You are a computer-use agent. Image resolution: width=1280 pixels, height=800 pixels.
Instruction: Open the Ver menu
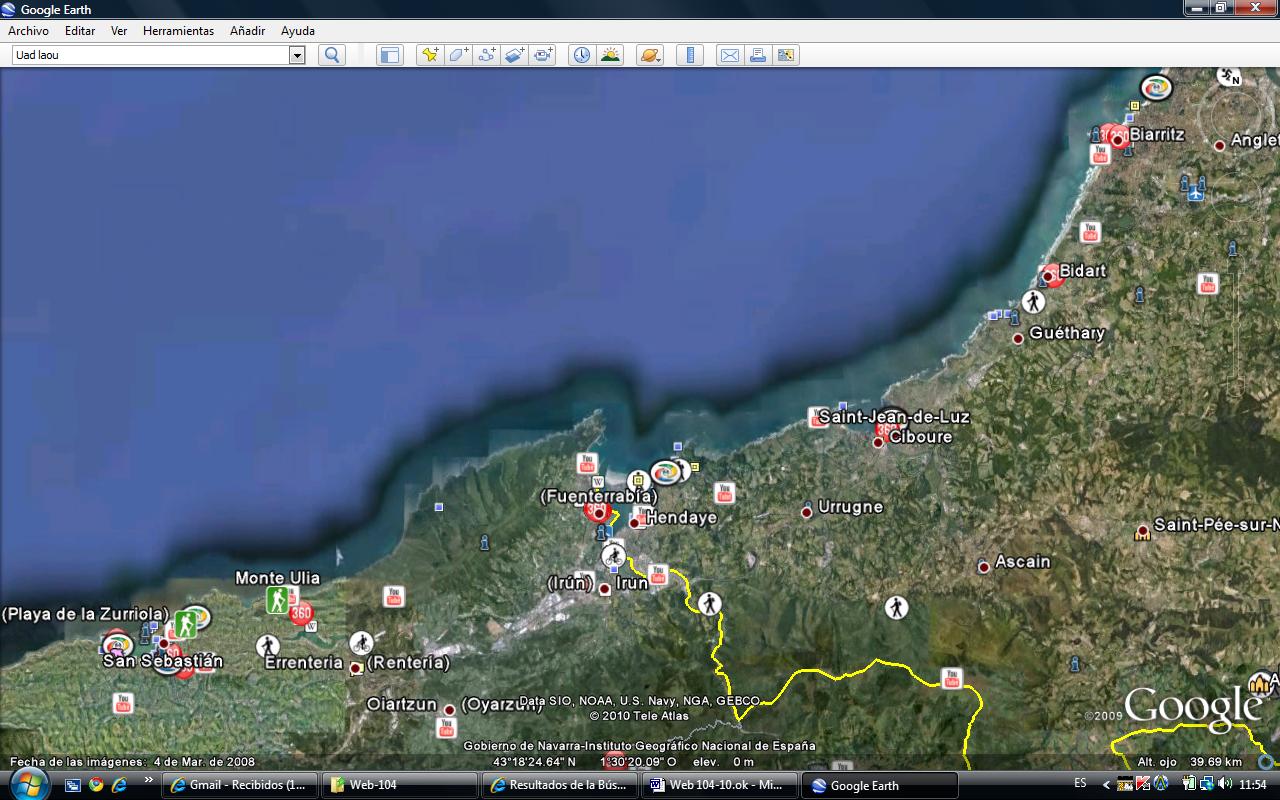119,31
